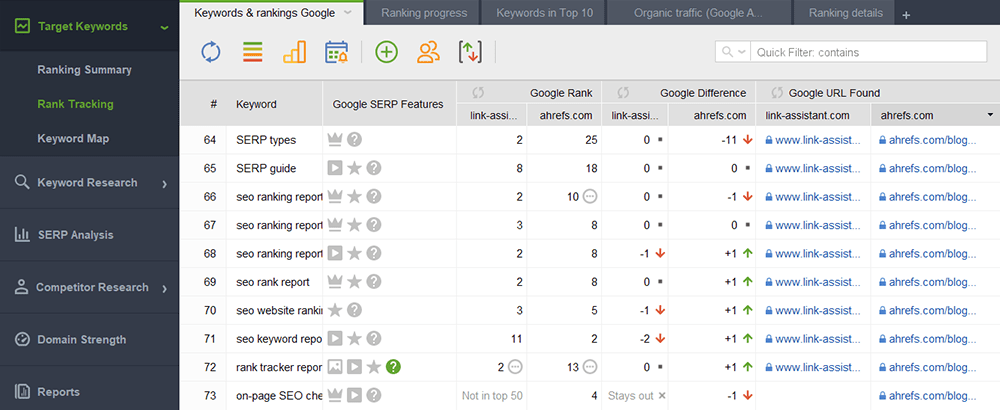The height and width of the screenshot is (410, 1000).
Task: Click the ellipsis icon beside rank 13 in row 72
Action: coord(591,367)
